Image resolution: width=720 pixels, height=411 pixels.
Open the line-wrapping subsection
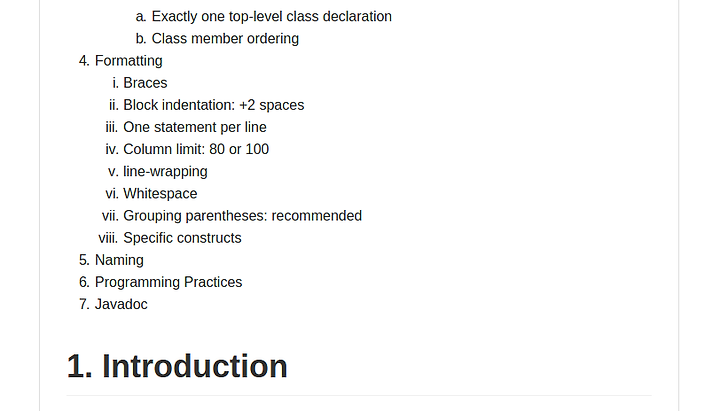(165, 171)
